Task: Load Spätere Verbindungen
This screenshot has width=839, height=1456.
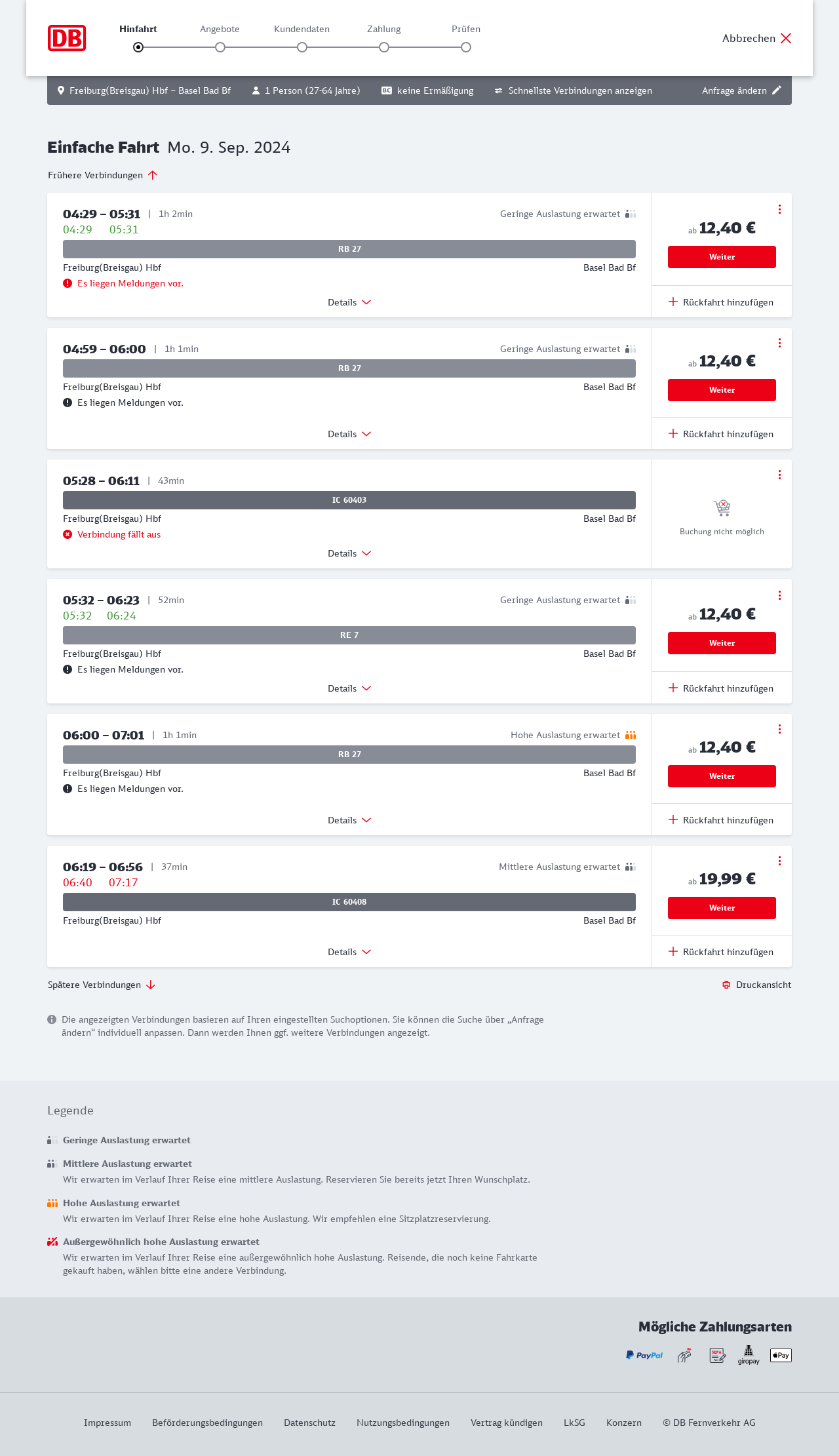Action: point(102,985)
